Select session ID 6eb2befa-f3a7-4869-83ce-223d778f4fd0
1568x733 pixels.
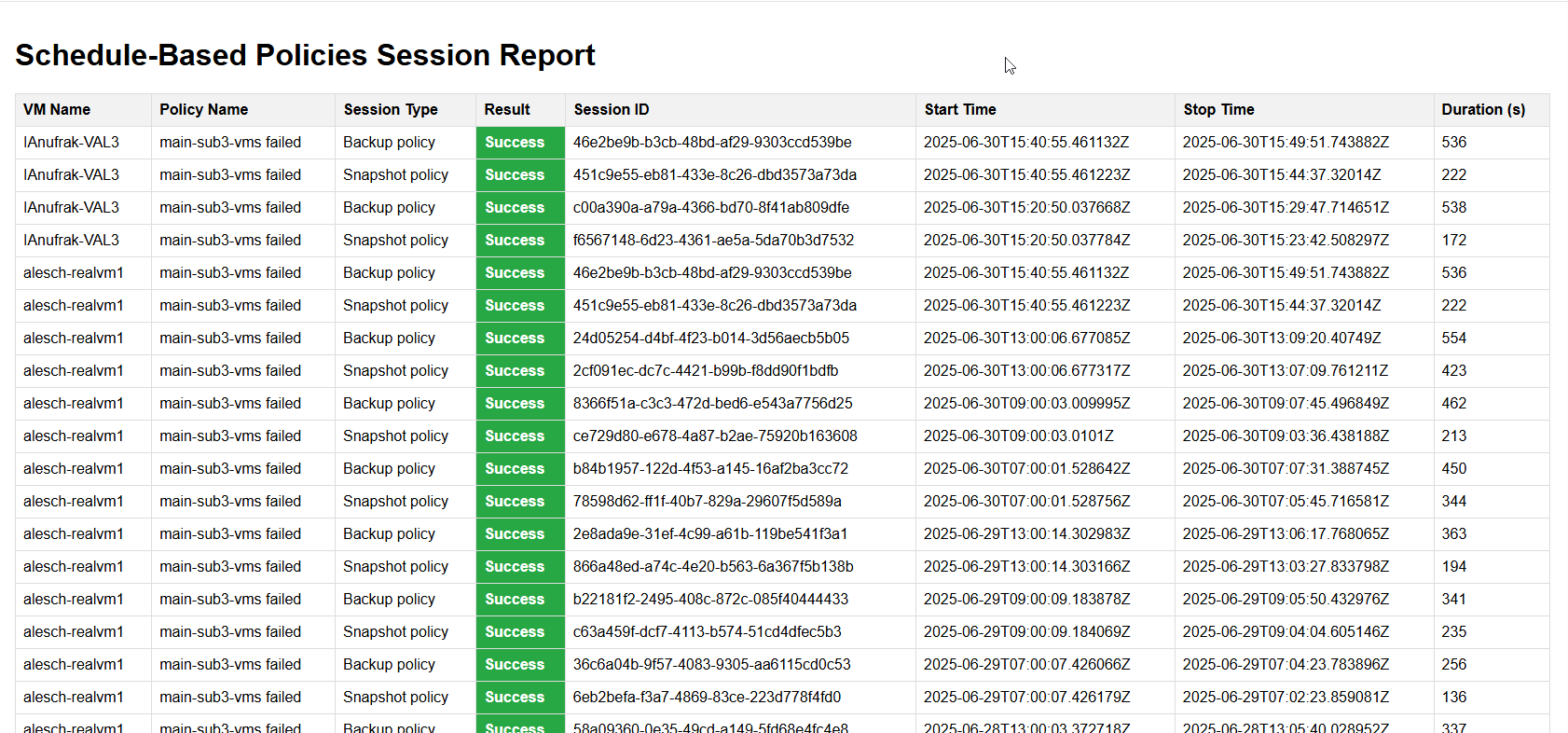coord(707,697)
